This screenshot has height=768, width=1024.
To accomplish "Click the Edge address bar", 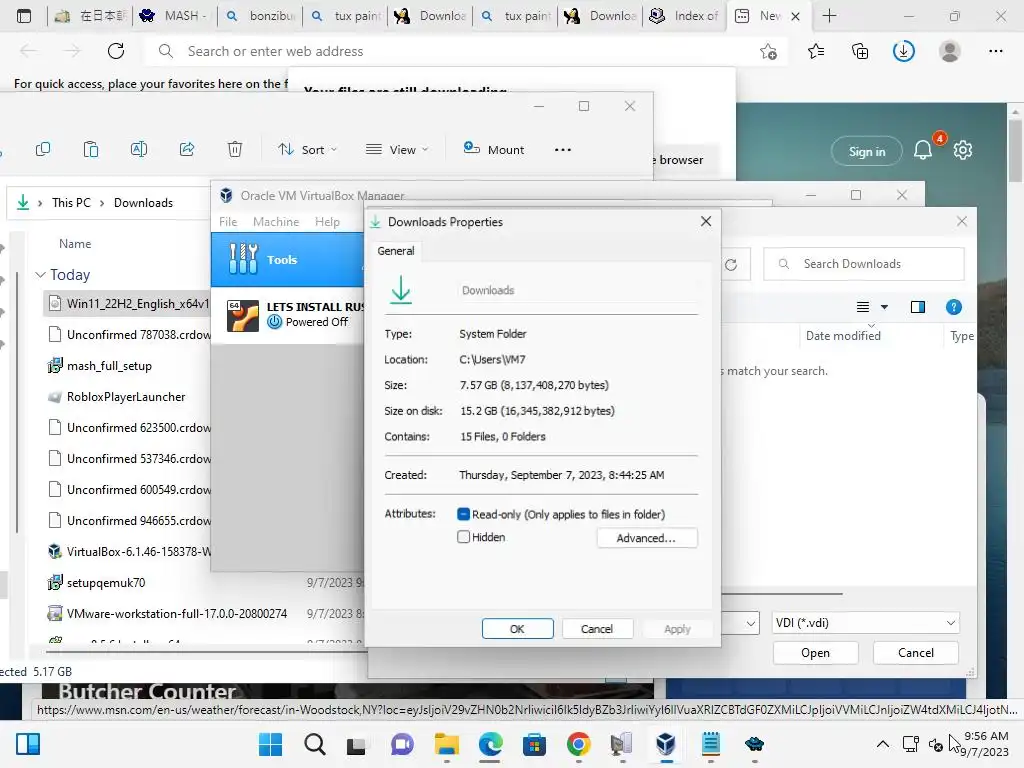I will click(451, 51).
